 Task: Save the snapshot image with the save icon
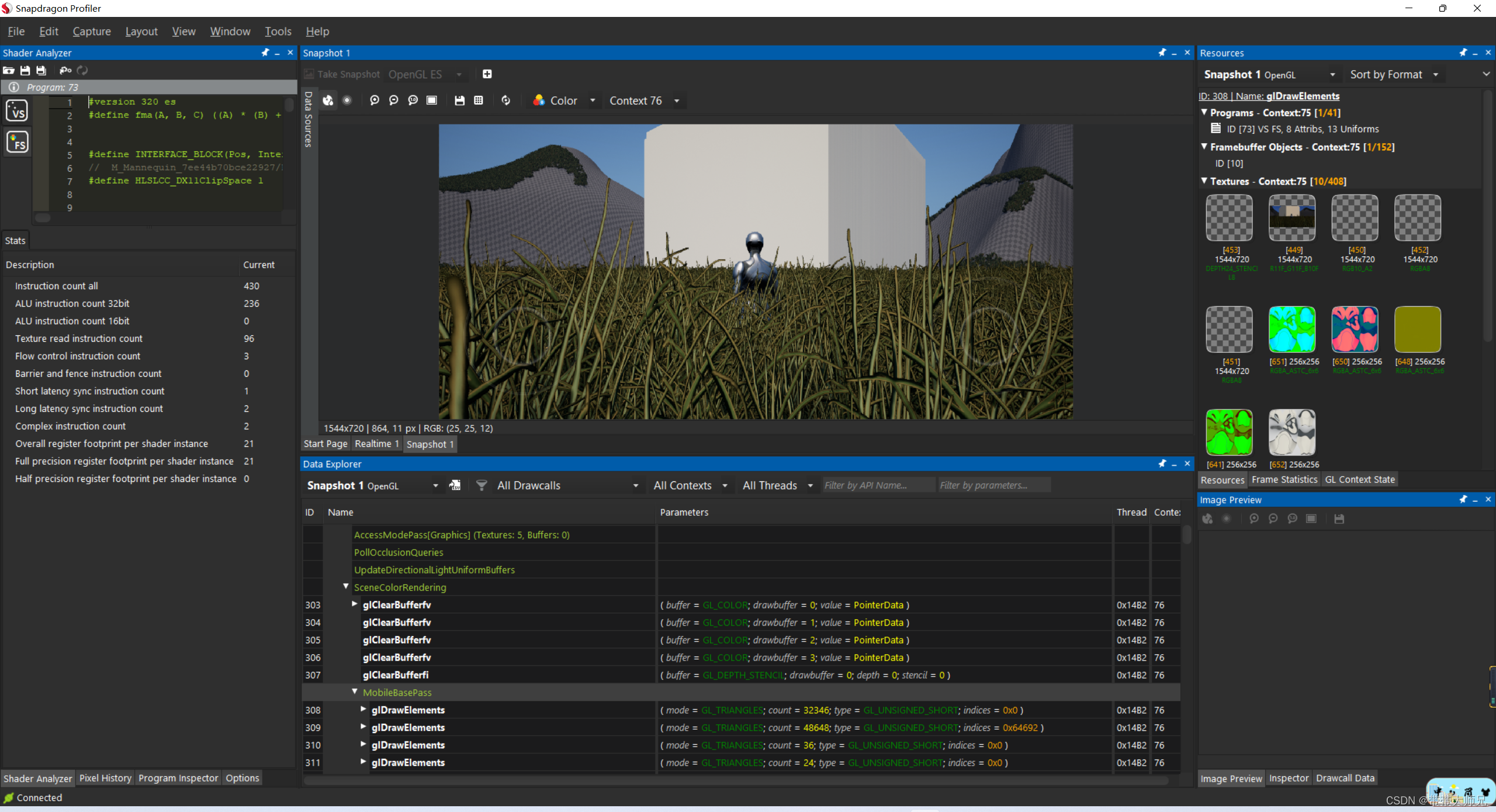pos(459,100)
